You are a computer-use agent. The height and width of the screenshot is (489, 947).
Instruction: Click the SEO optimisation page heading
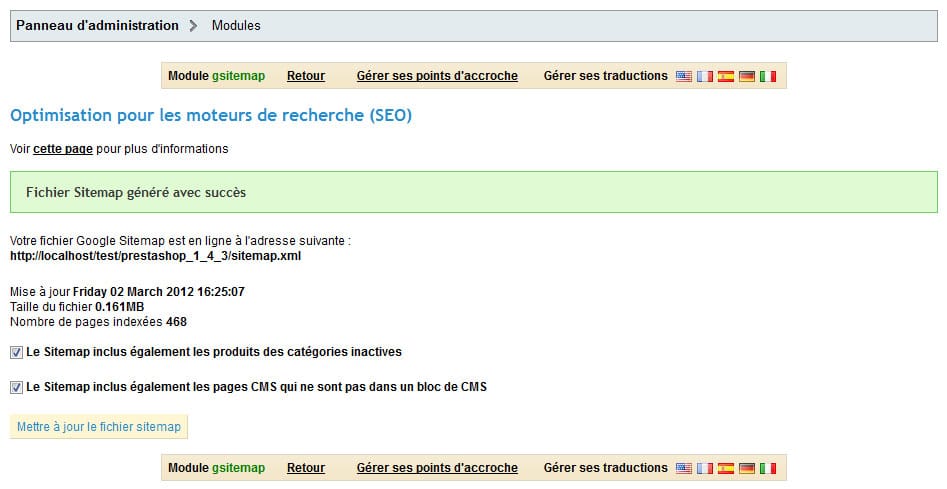click(211, 115)
